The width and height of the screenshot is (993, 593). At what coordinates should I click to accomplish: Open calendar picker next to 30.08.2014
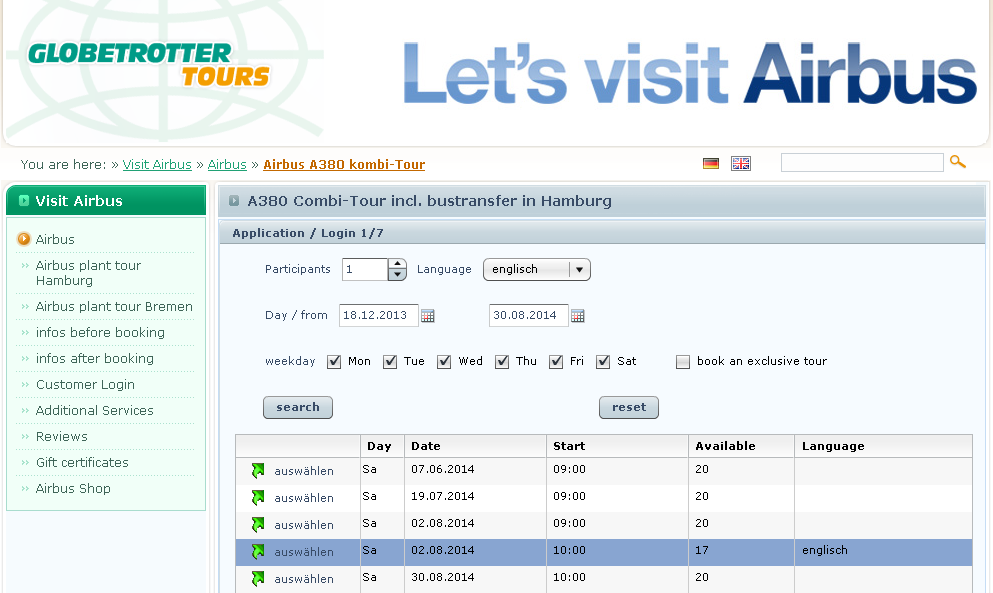578,316
